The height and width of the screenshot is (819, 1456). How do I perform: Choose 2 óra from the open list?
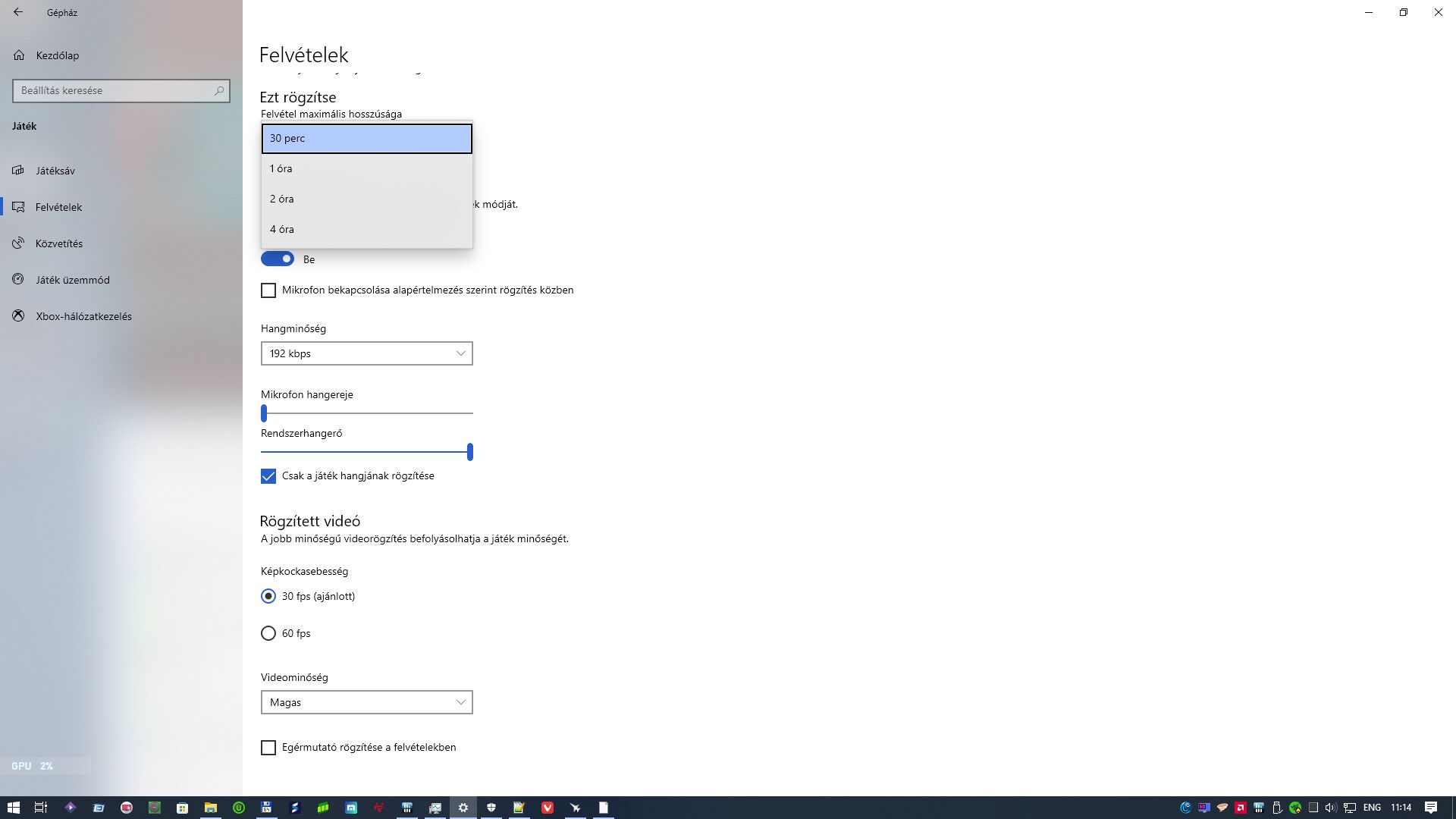366,199
